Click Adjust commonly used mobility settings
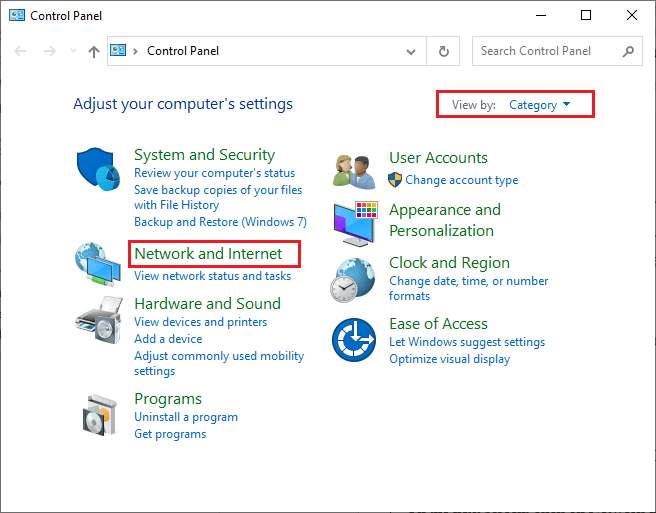The height and width of the screenshot is (513, 656). pos(219,364)
